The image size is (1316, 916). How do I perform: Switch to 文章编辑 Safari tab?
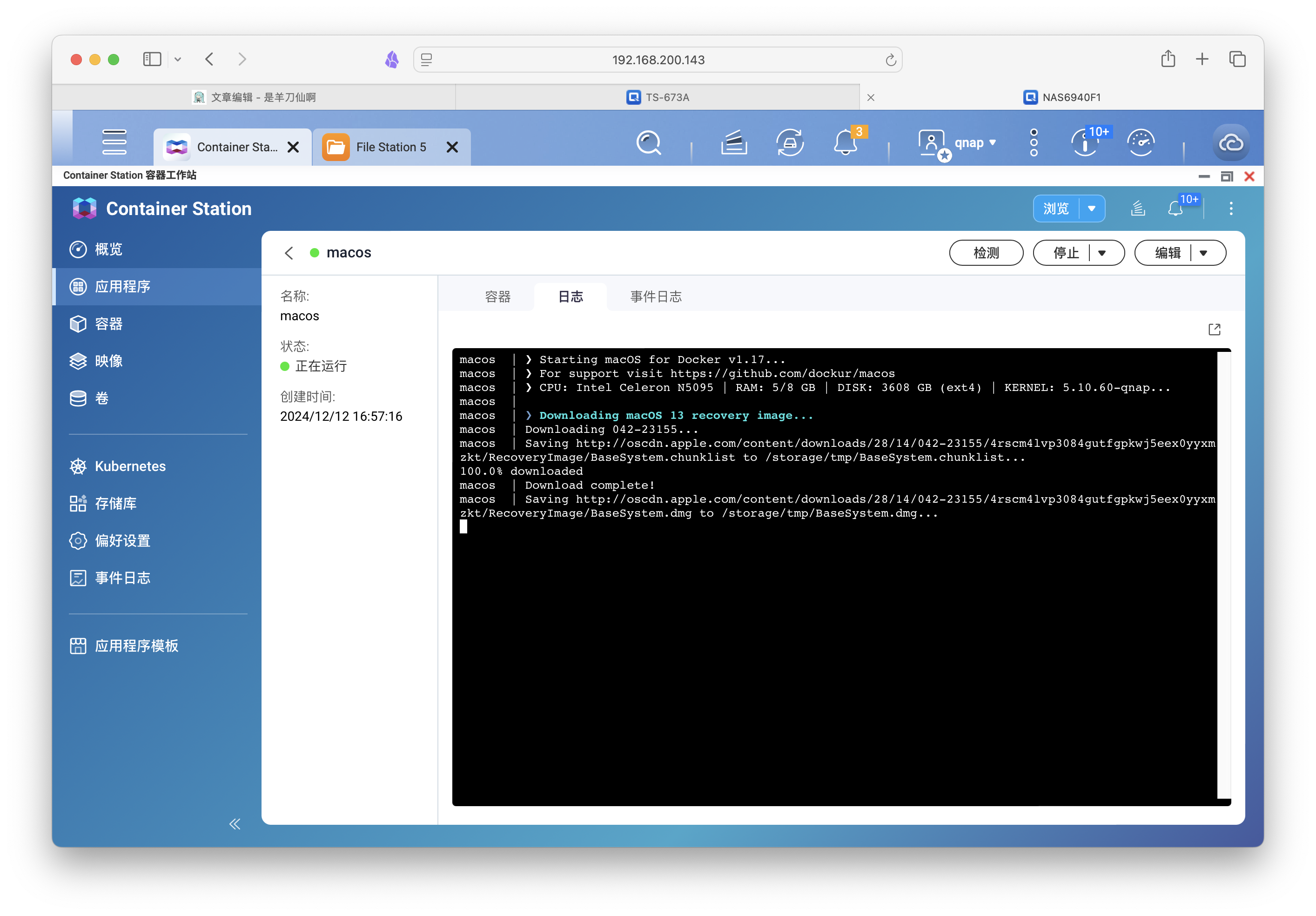254,97
